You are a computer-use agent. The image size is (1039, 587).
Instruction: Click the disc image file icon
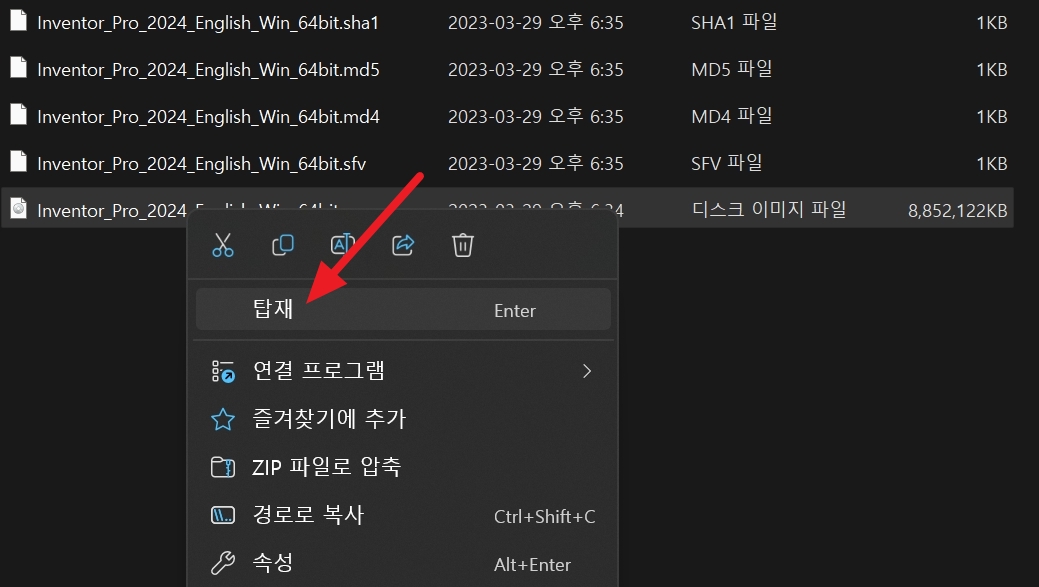click(19, 209)
